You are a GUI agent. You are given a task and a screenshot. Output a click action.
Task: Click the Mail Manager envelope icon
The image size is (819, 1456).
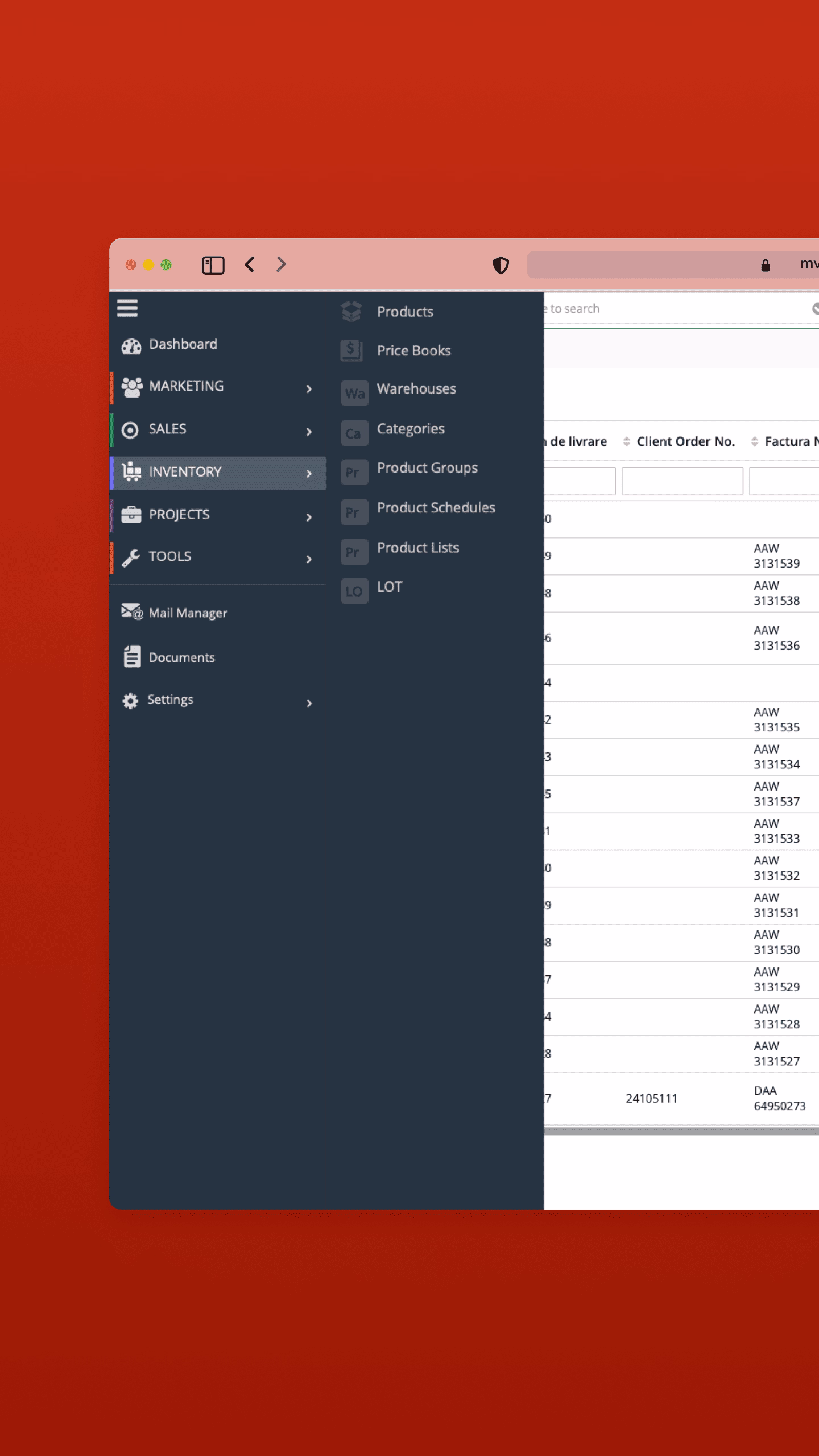[x=131, y=612]
